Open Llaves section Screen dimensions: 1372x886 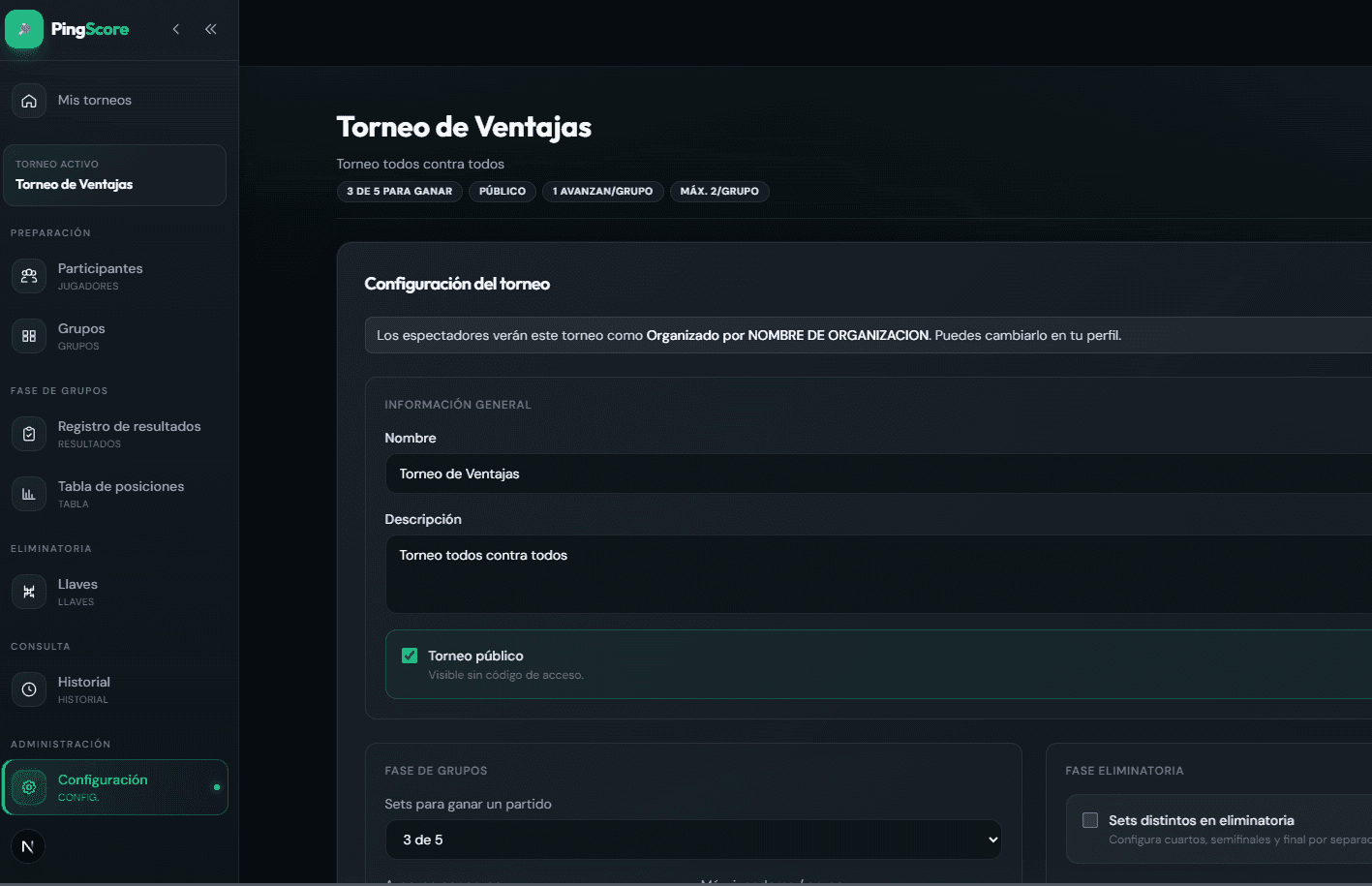pyautogui.click(x=114, y=592)
